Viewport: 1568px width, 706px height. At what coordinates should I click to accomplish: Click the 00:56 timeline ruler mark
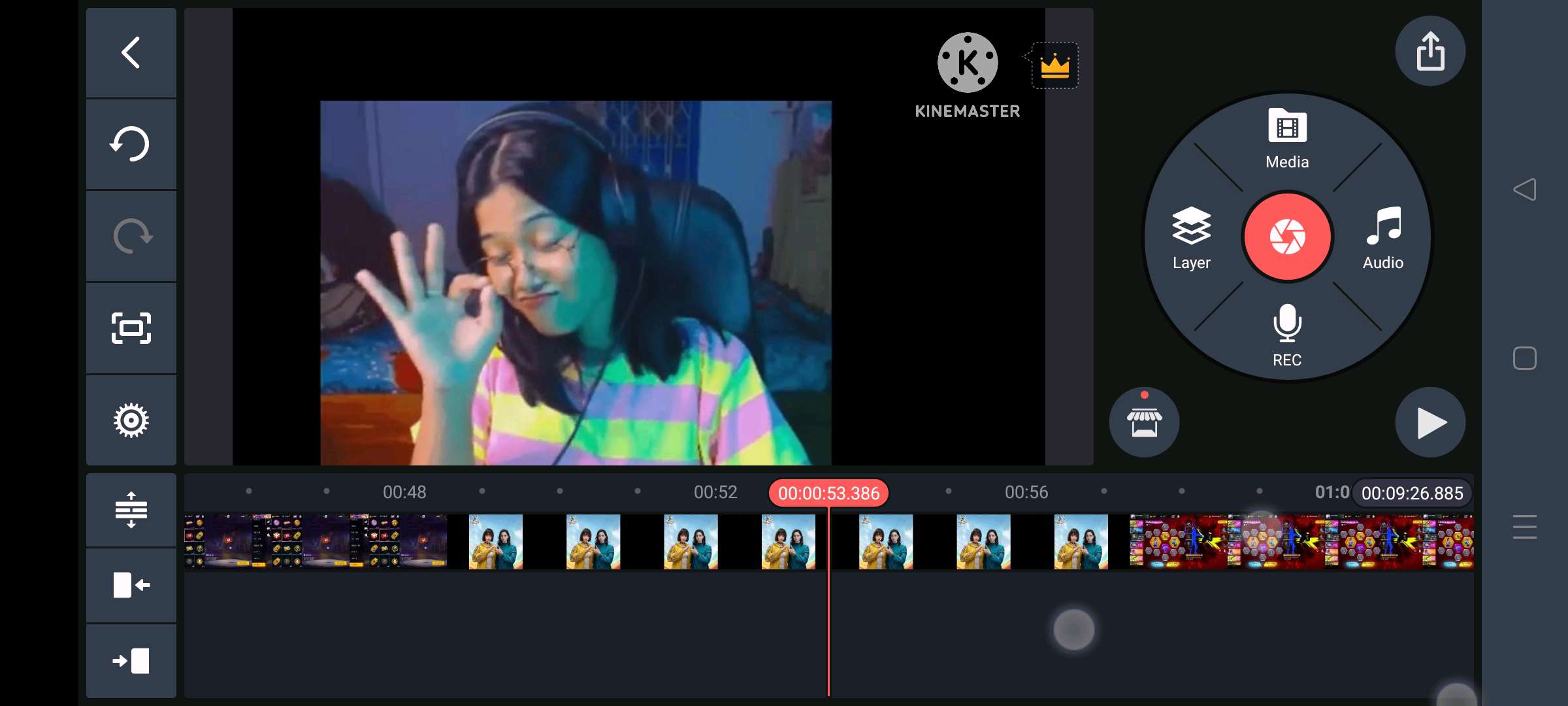1026,492
